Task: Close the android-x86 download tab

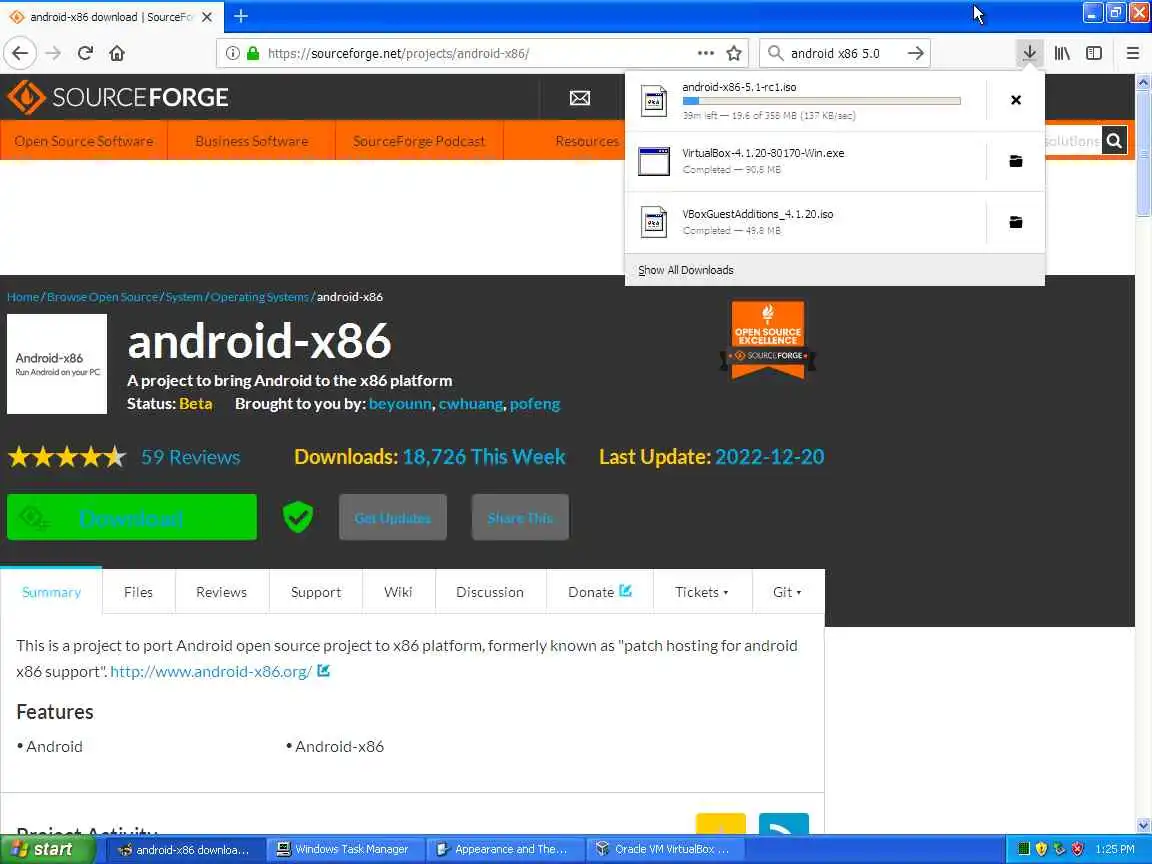Action: coord(207,16)
